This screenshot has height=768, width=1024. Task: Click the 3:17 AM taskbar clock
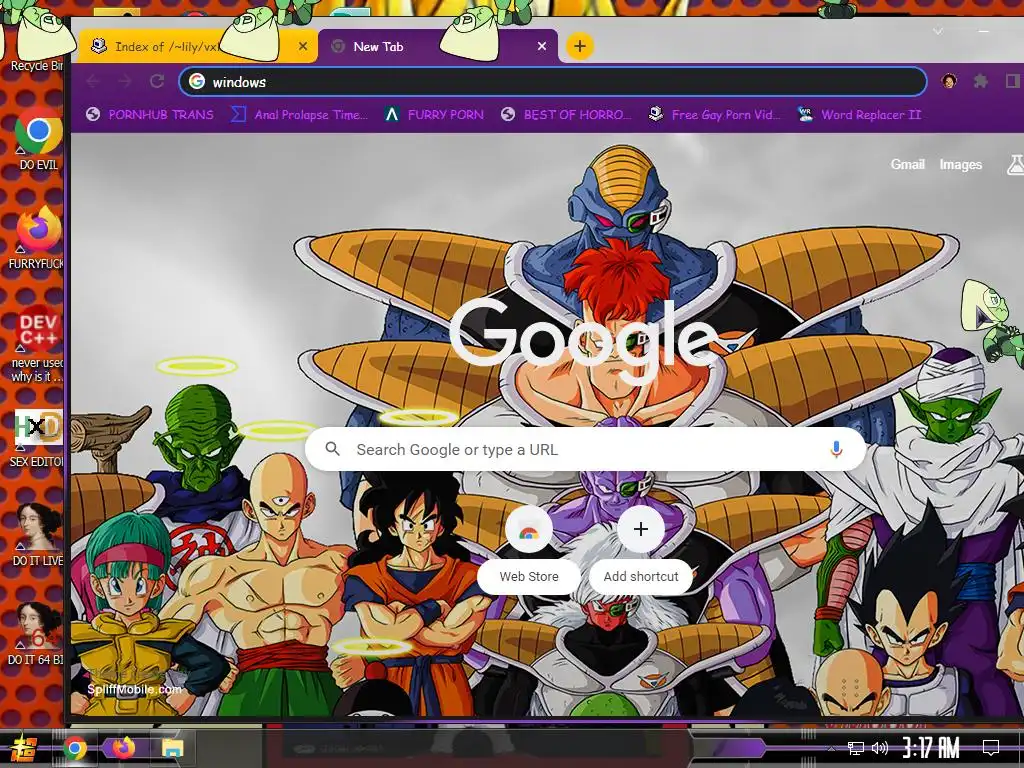pyautogui.click(x=931, y=747)
